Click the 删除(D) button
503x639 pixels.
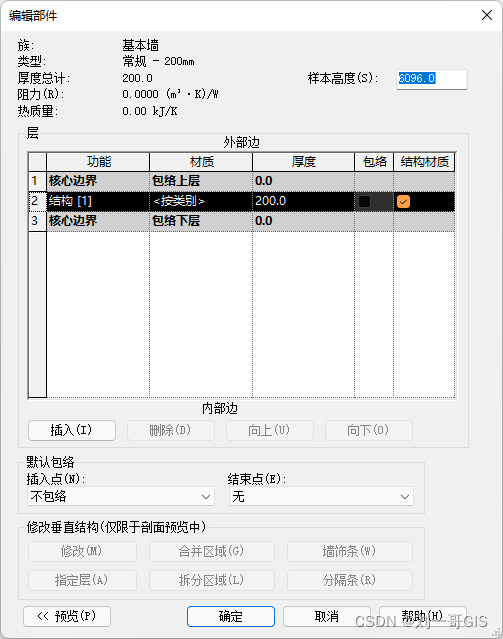tap(171, 430)
